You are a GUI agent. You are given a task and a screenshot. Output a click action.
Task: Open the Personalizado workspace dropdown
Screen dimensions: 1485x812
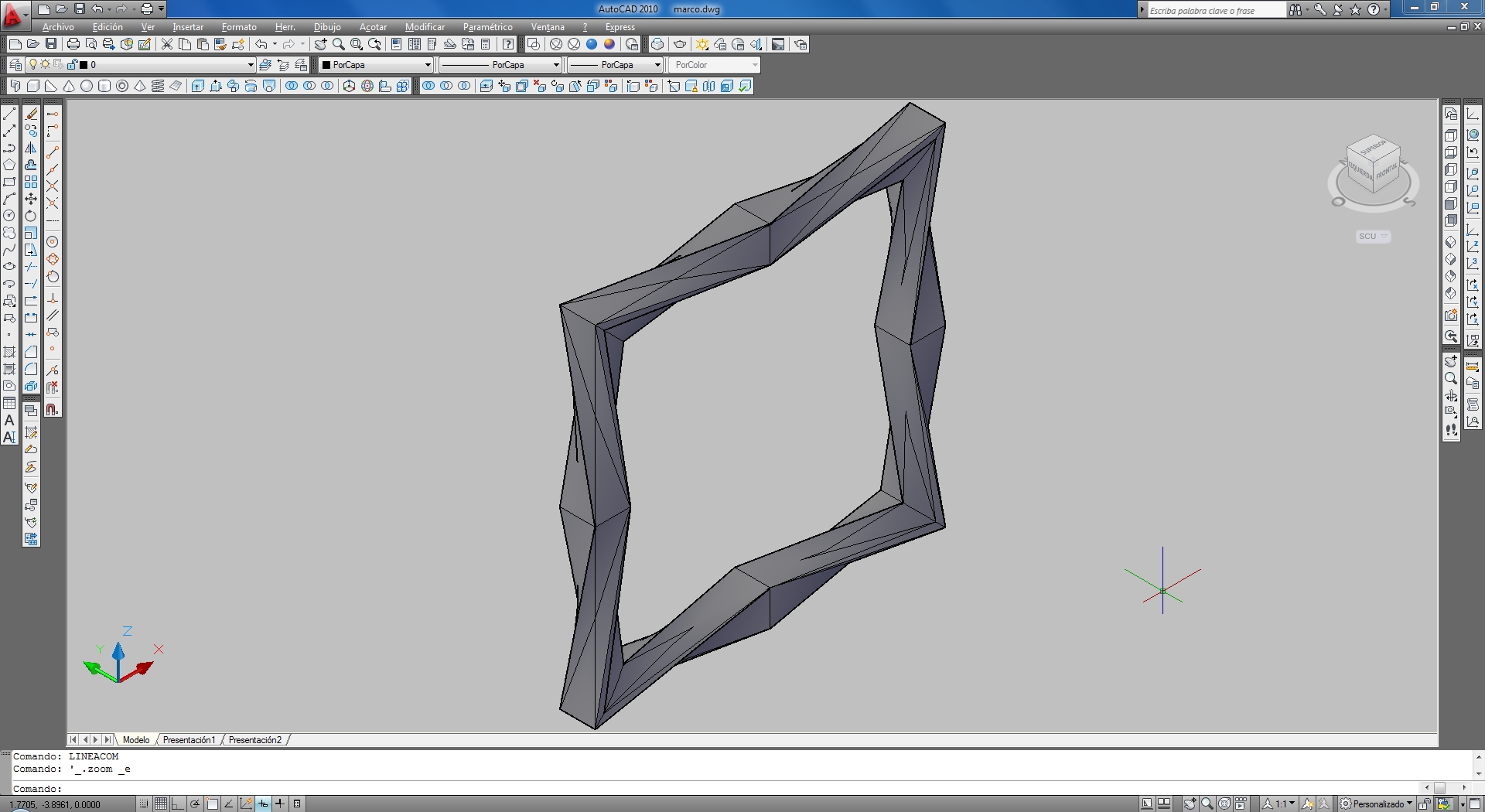1376,803
